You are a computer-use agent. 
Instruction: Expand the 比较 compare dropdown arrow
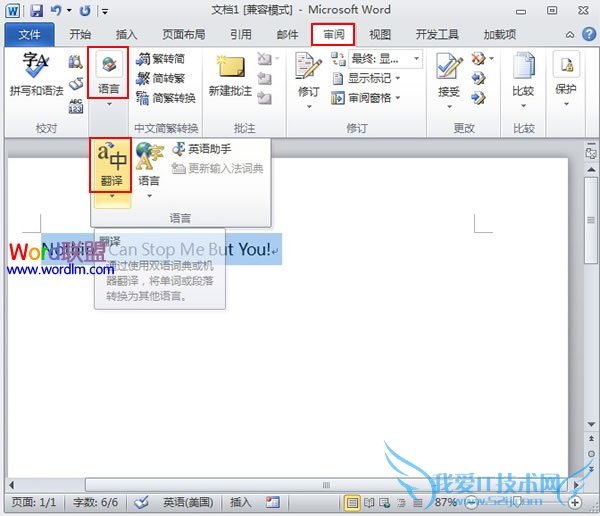coord(523,106)
